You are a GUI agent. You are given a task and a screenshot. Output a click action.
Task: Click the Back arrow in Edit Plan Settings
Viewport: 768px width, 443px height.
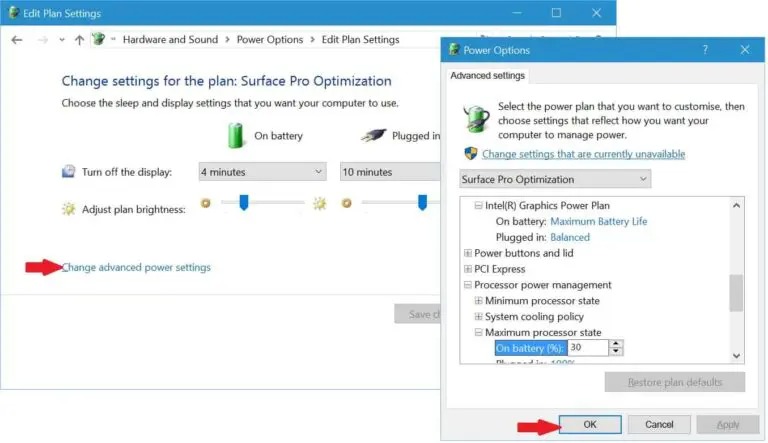pos(17,40)
